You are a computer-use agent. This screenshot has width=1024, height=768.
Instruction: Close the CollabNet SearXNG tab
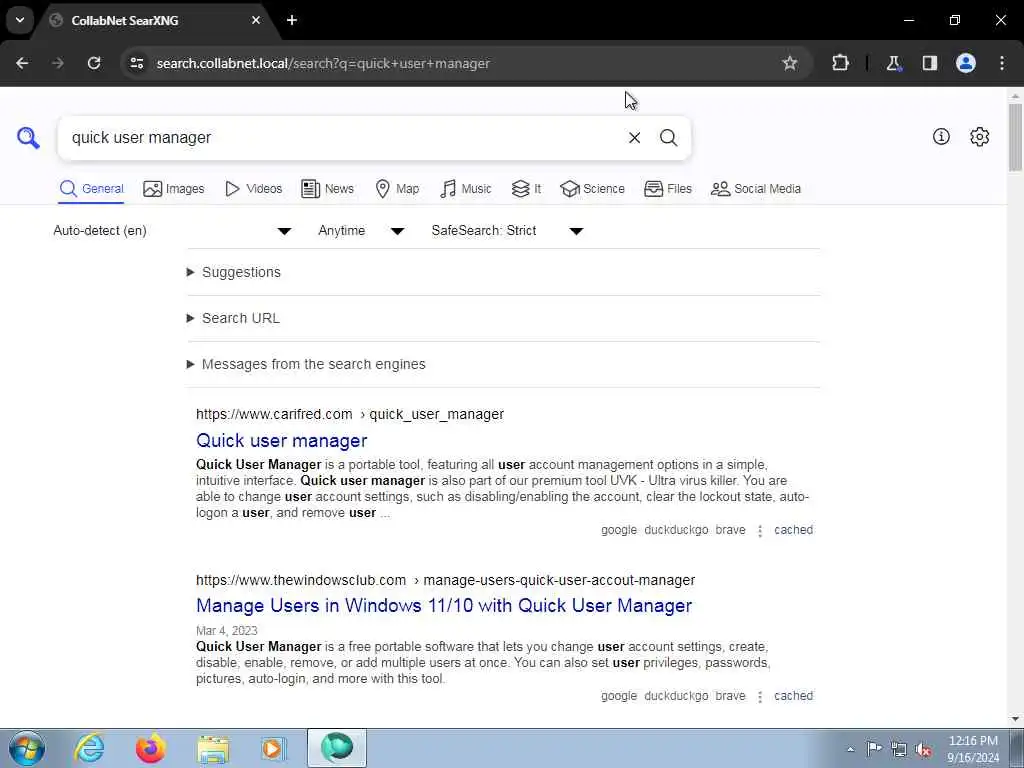click(256, 20)
